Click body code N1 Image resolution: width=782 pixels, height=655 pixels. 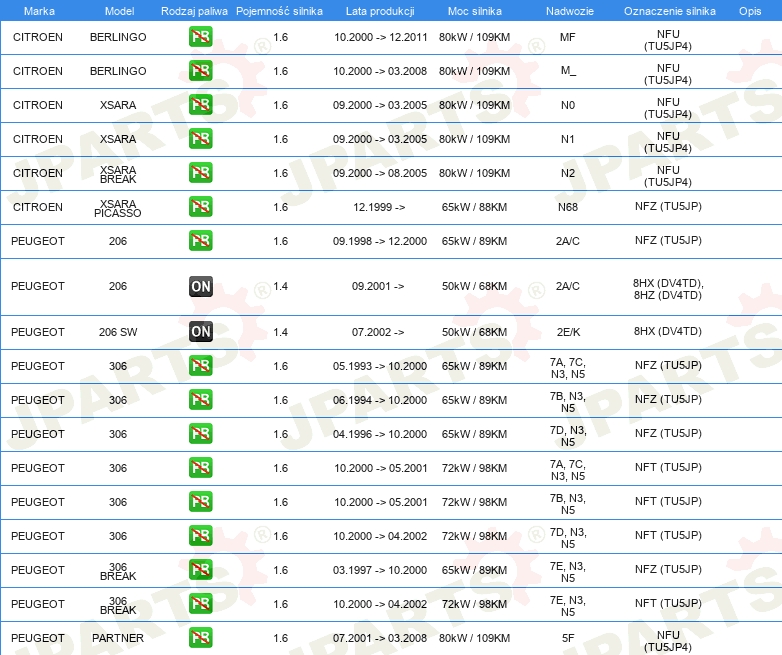point(568,139)
